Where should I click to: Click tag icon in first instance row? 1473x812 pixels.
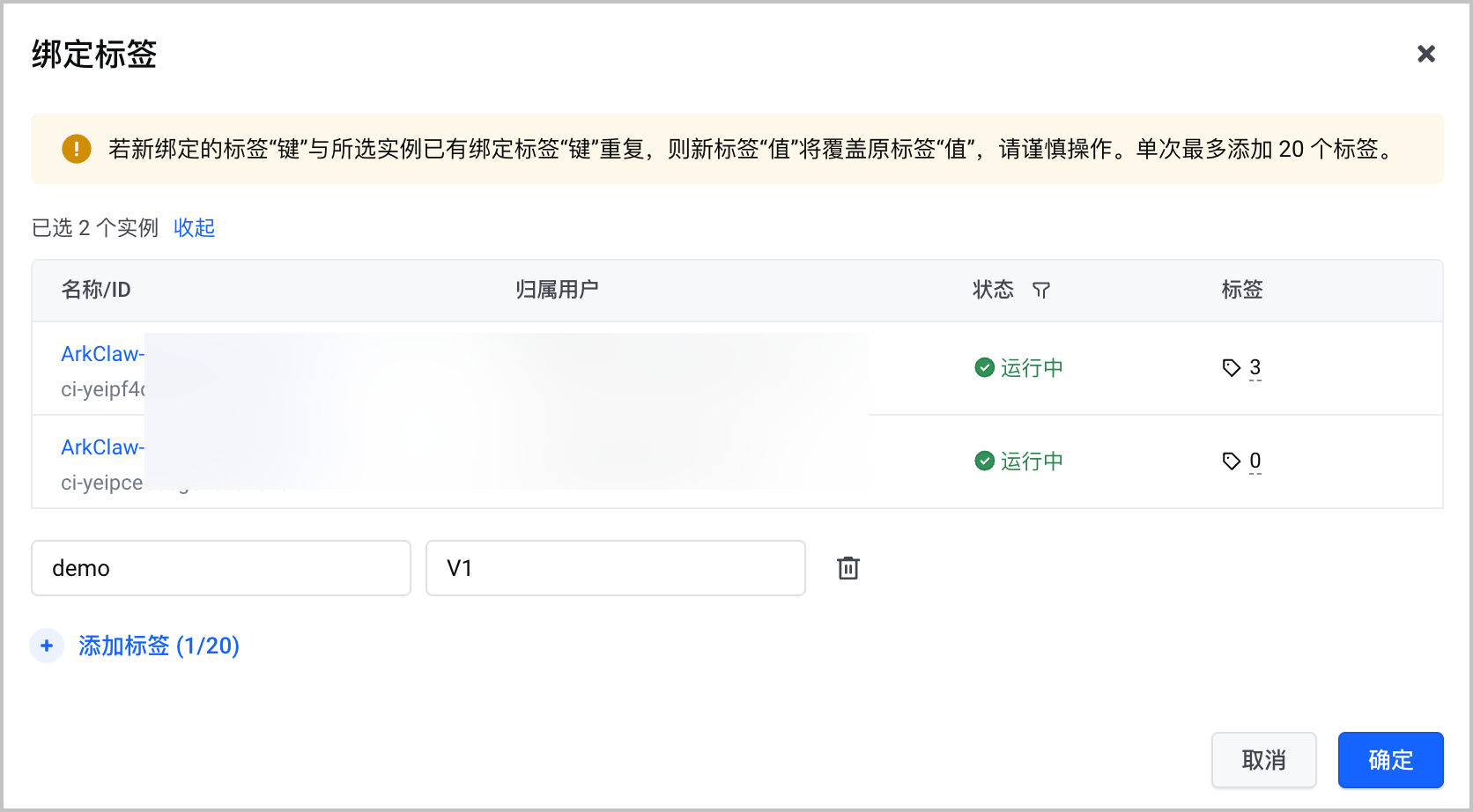pos(1232,367)
